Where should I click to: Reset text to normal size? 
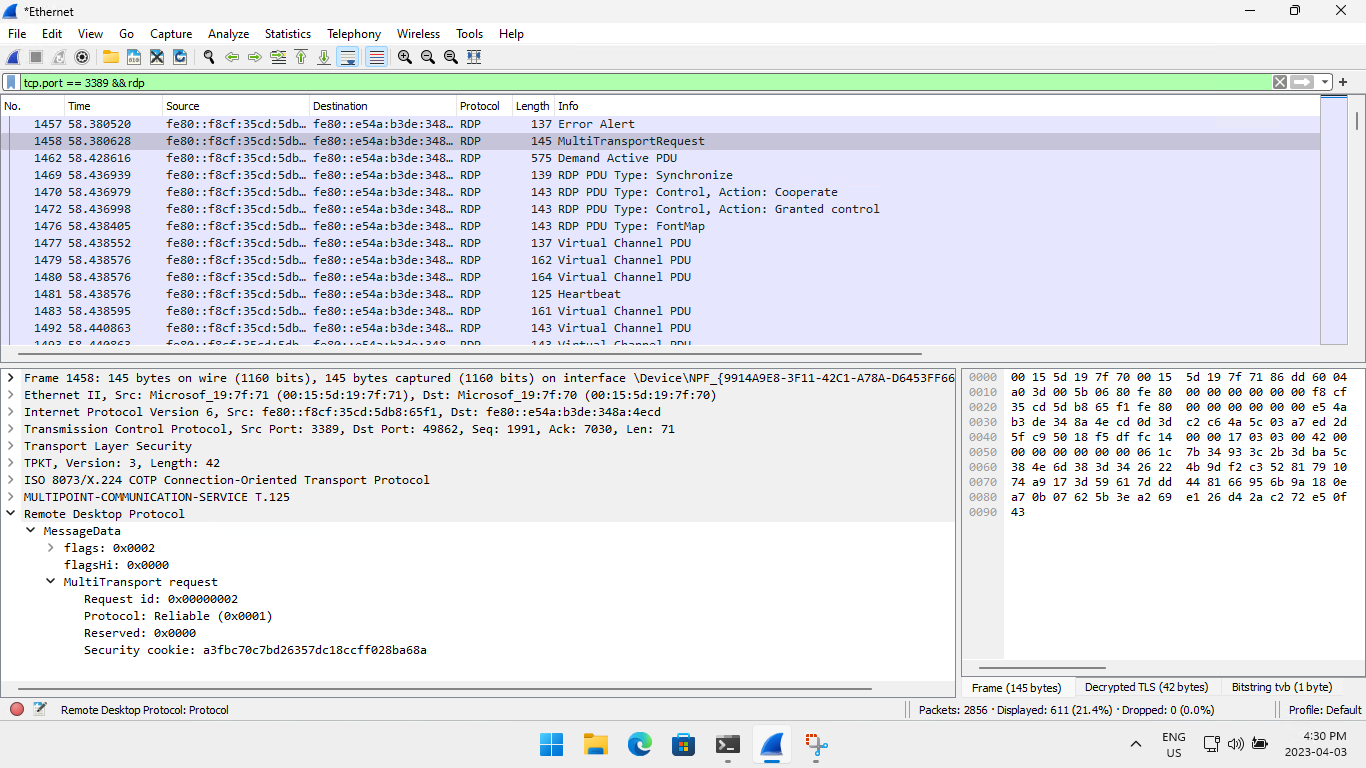pos(451,57)
